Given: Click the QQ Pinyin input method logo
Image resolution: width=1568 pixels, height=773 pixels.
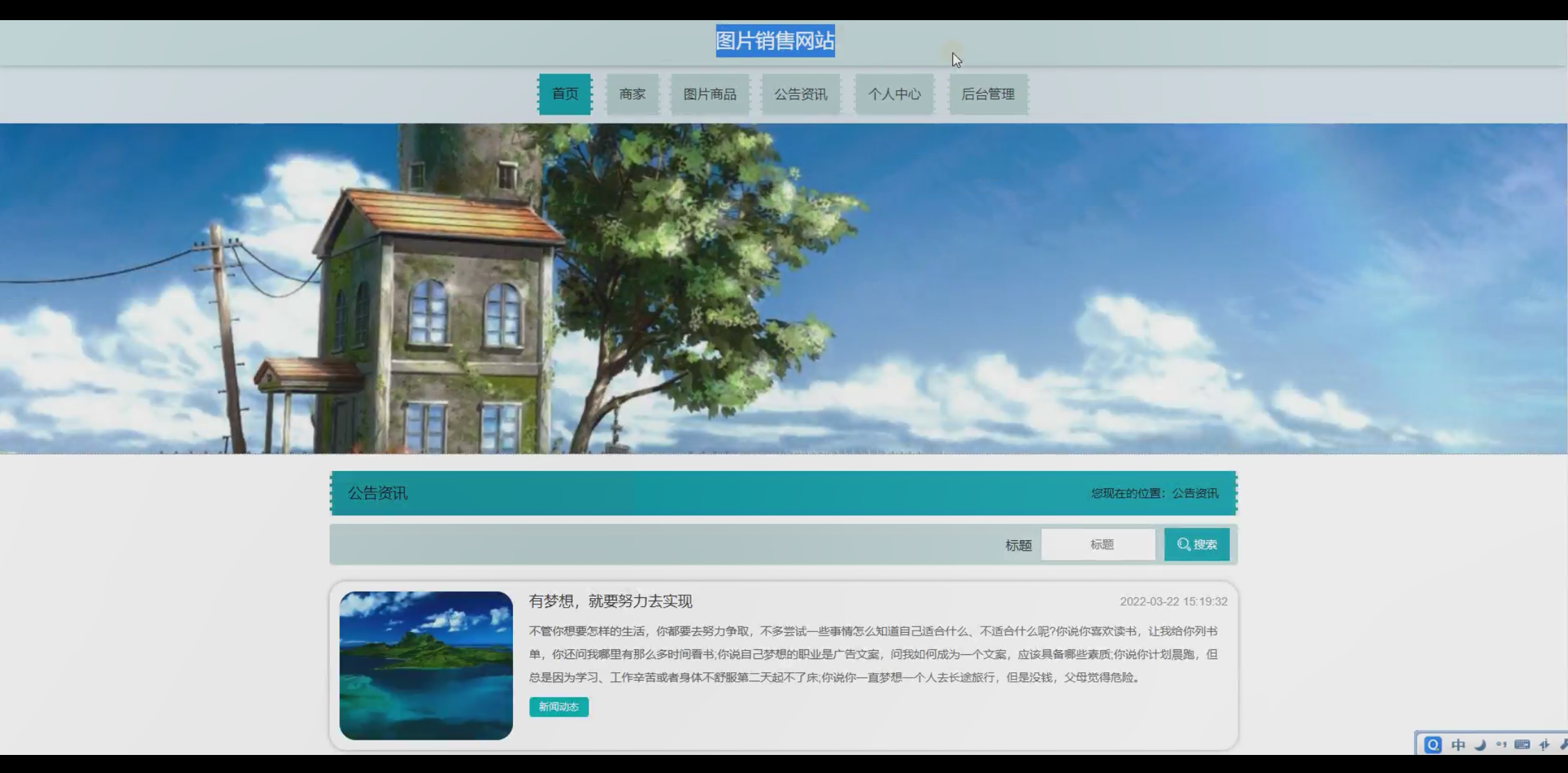Looking at the screenshot, I should 1433,745.
